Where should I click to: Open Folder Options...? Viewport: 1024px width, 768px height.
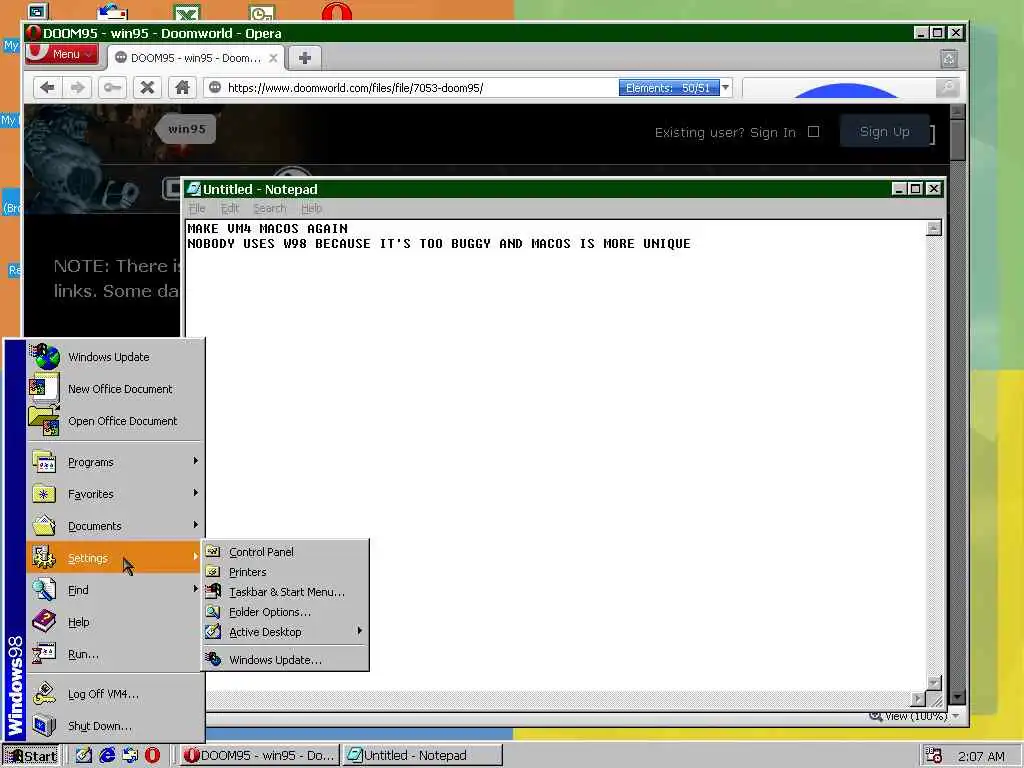coord(285,612)
